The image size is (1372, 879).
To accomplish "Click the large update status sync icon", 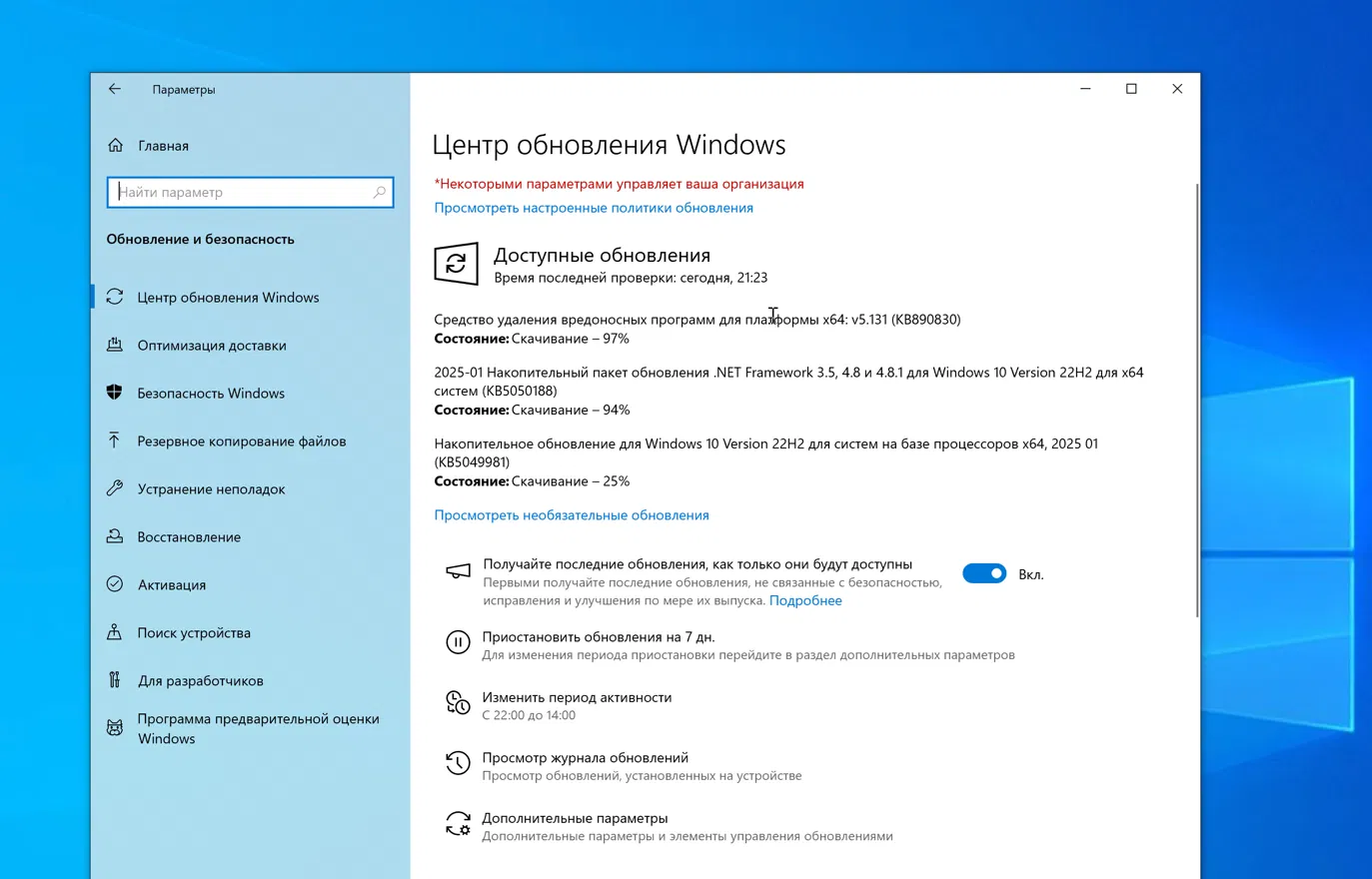I will click(456, 264).
